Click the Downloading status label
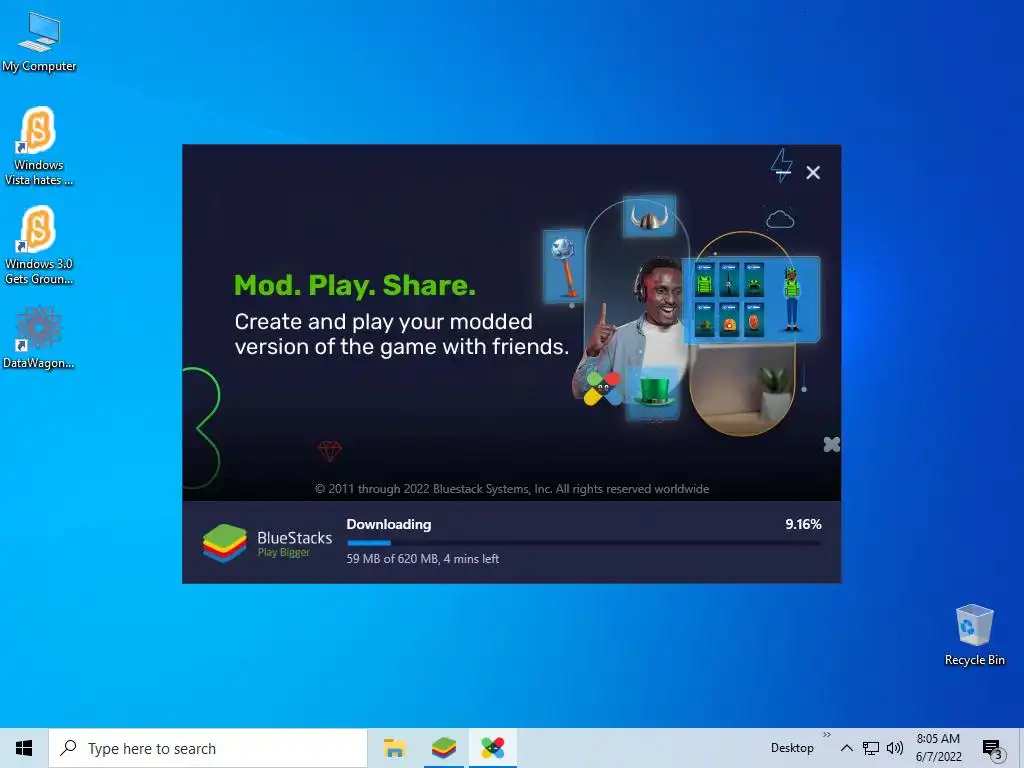Screen dimensions: 1024x768 pos(389,524)
